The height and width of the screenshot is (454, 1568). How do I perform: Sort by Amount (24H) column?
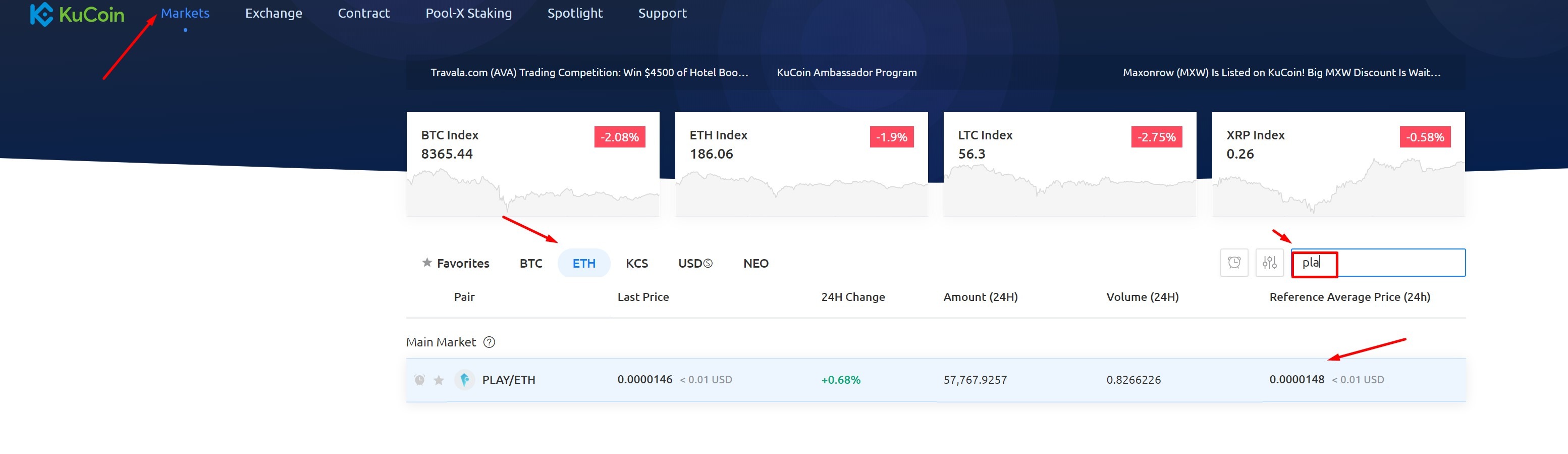click(980, 297)
